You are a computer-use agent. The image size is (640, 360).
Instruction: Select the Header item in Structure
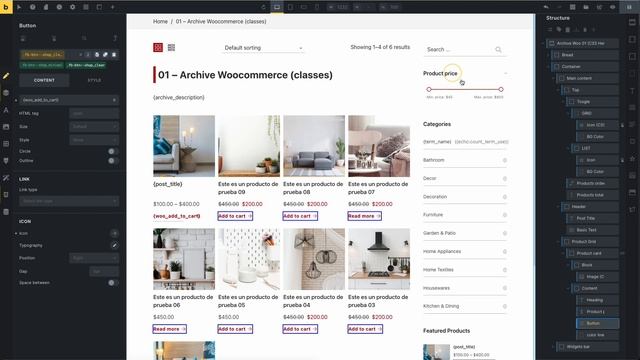point(590,207)
